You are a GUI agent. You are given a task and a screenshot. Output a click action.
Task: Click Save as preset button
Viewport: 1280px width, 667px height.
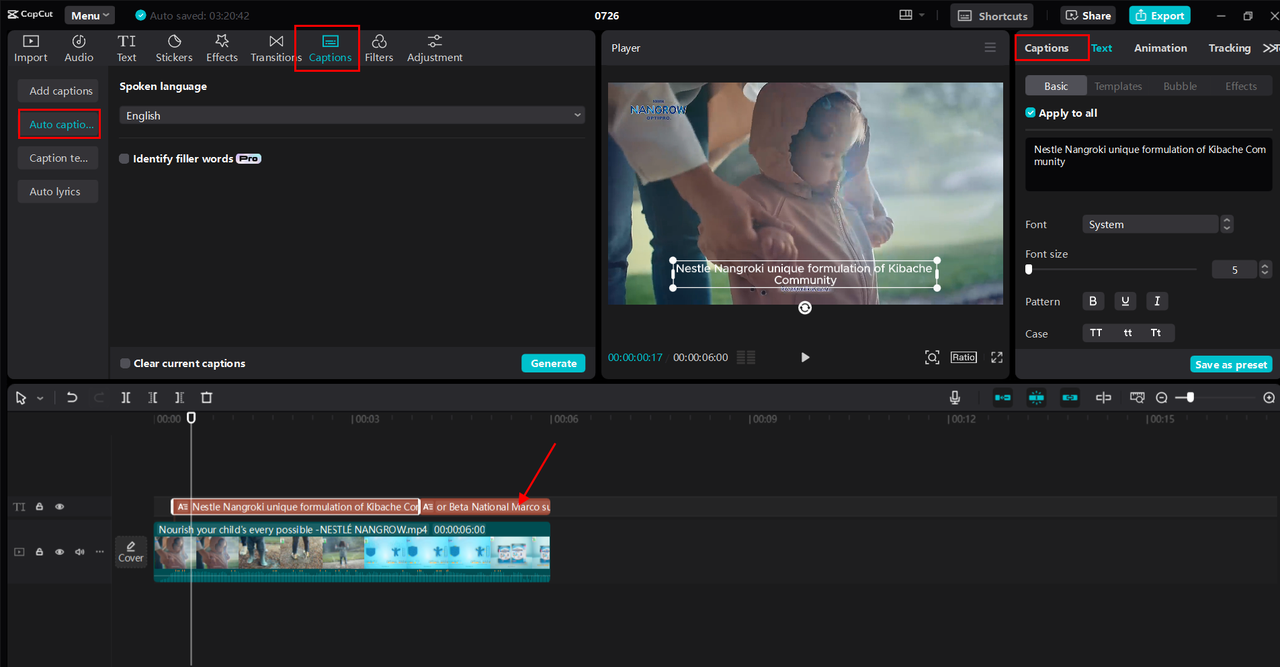pos(1231,364)
